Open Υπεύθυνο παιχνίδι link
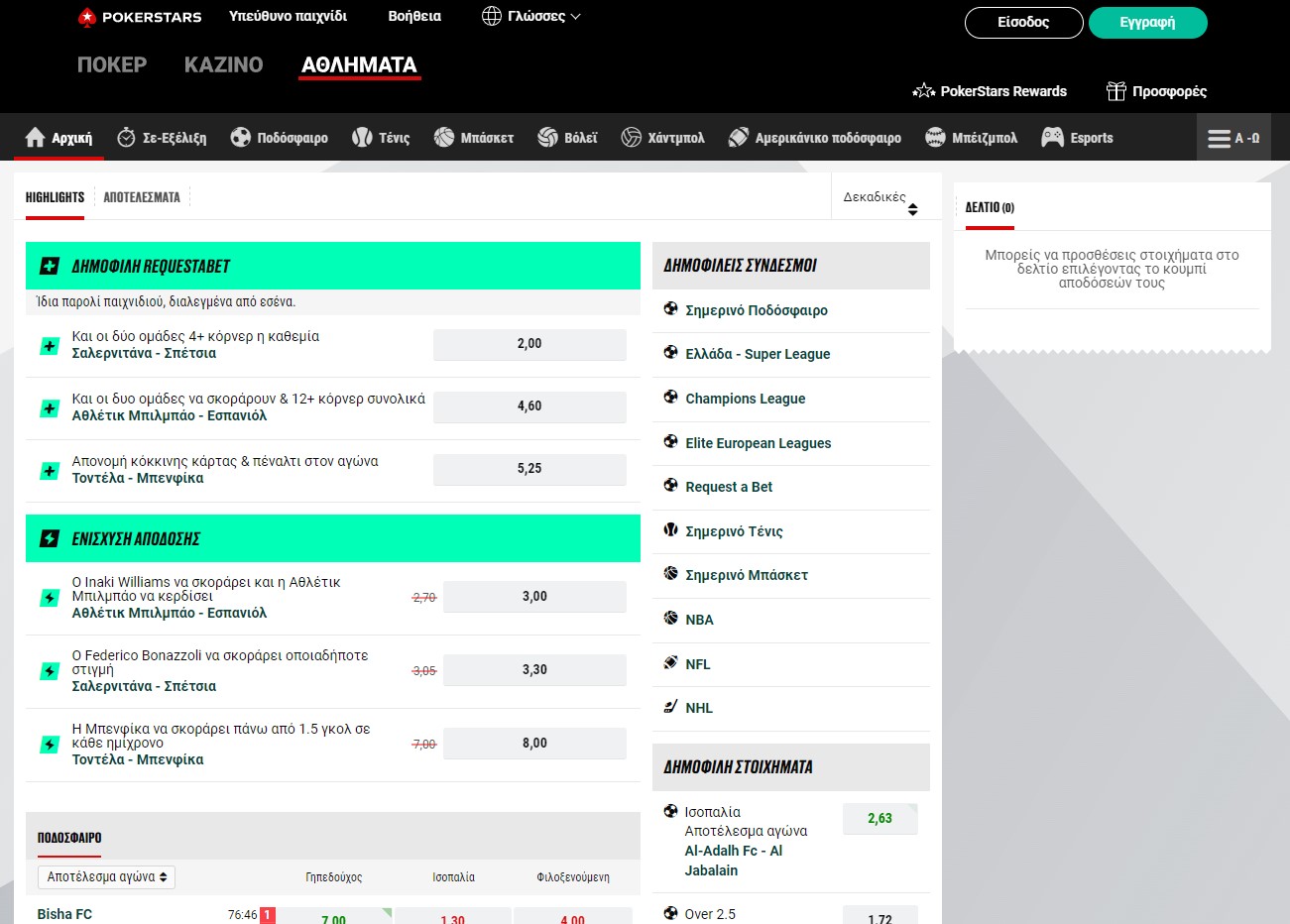 (x=288, y=16)
